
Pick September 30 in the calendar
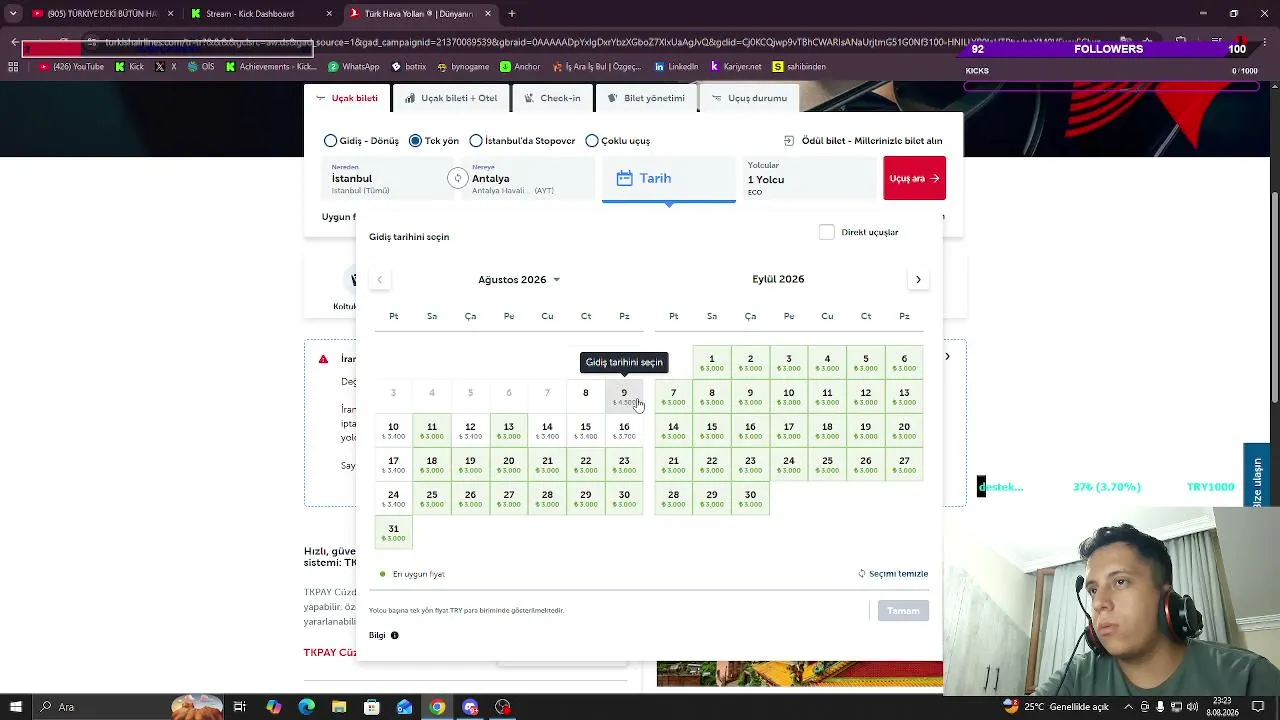tap(750, 498)
